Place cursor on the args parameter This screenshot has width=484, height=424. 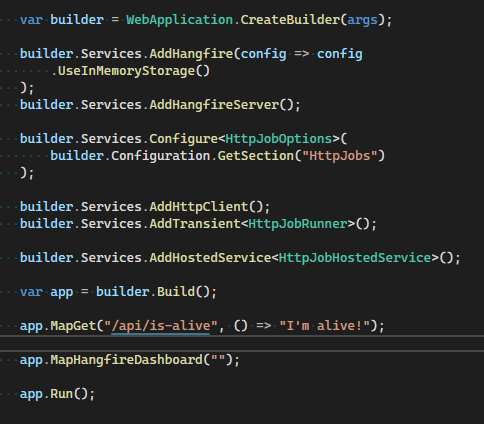[362, 21]
